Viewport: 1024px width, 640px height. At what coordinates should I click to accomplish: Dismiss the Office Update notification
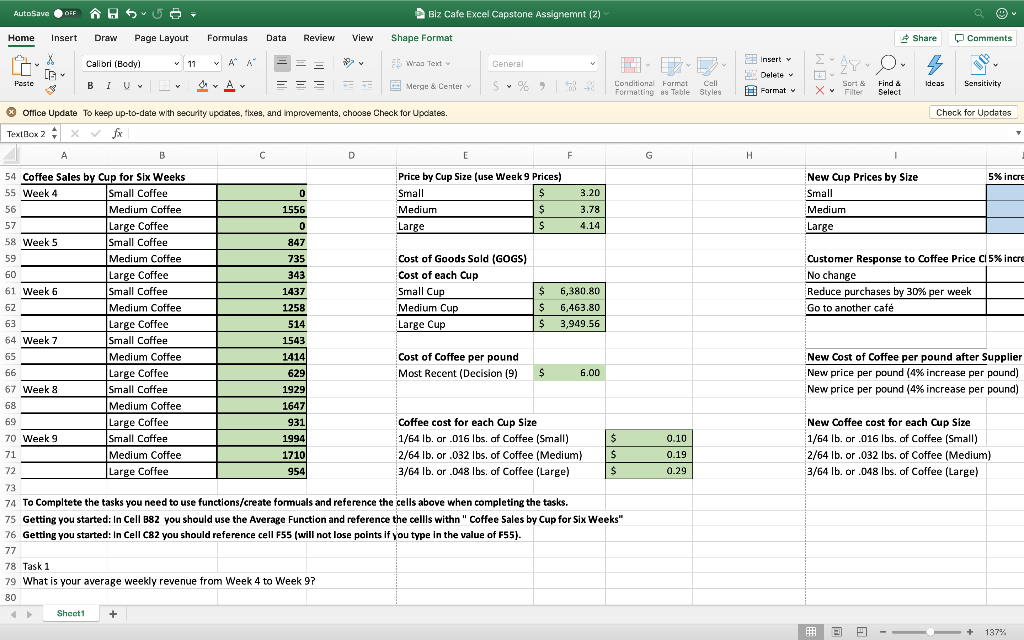click(11, 112)
